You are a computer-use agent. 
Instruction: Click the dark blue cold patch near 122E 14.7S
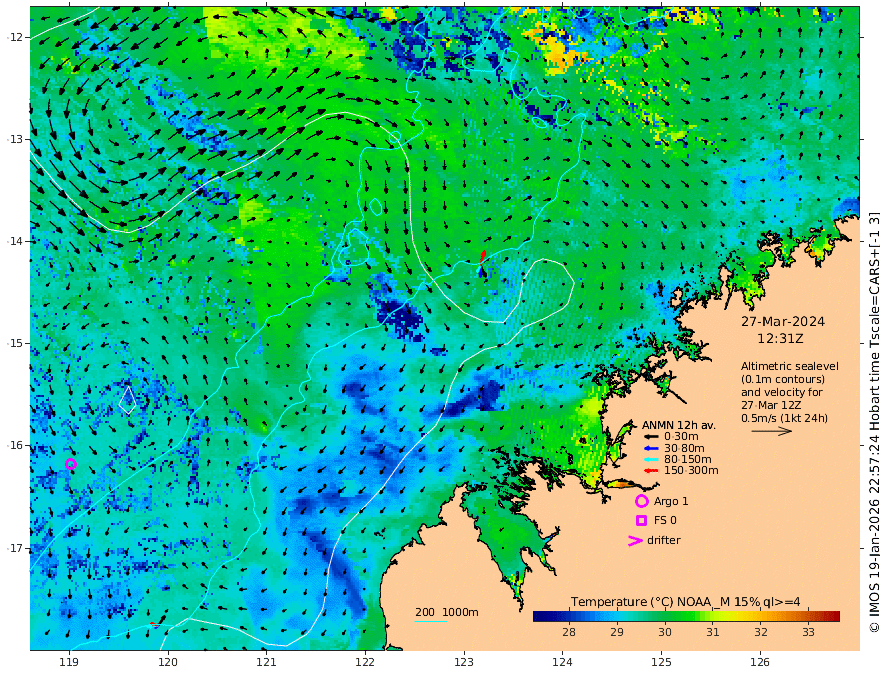coord(400,316)
